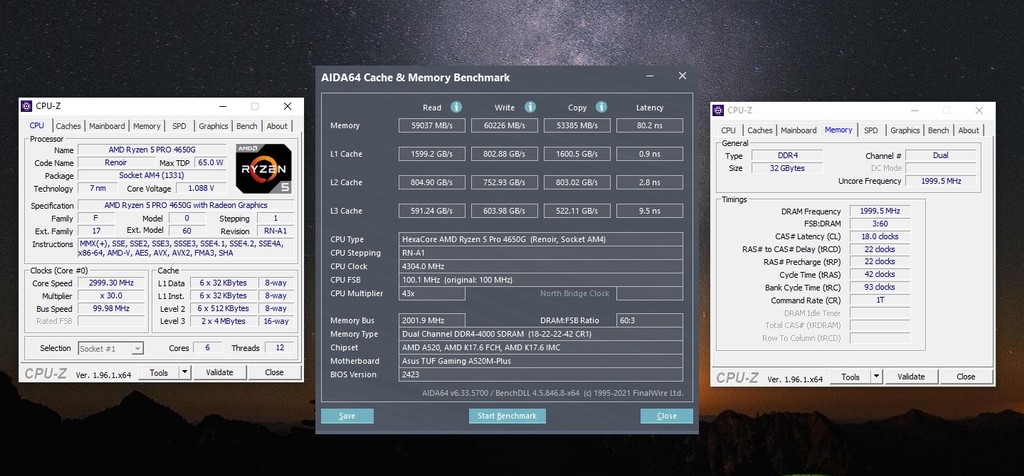Click the Write info icon in AIDA64
This screenshot has width=1024, height=476.
530,107
